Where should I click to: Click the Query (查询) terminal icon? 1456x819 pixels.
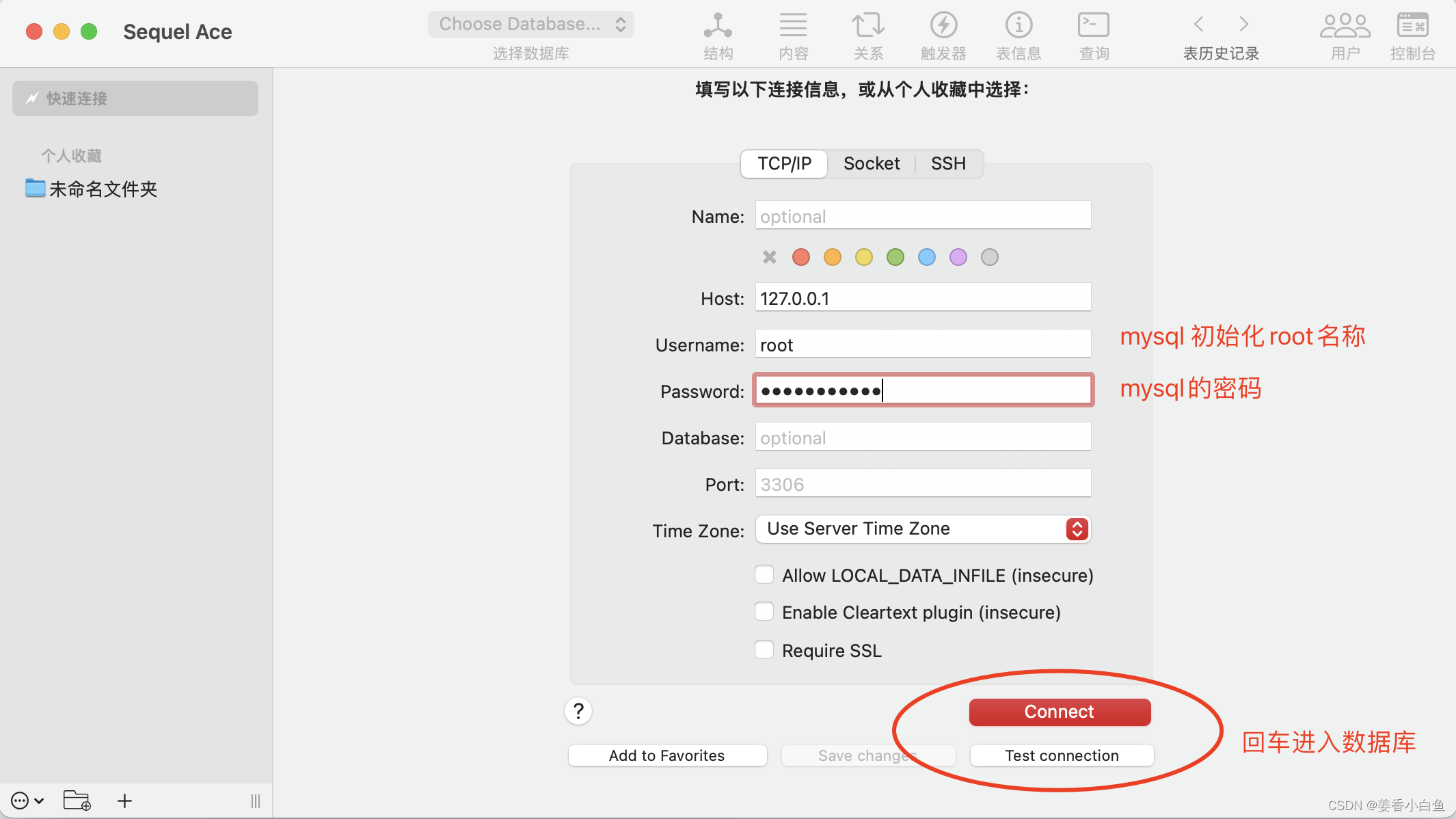1093,26
